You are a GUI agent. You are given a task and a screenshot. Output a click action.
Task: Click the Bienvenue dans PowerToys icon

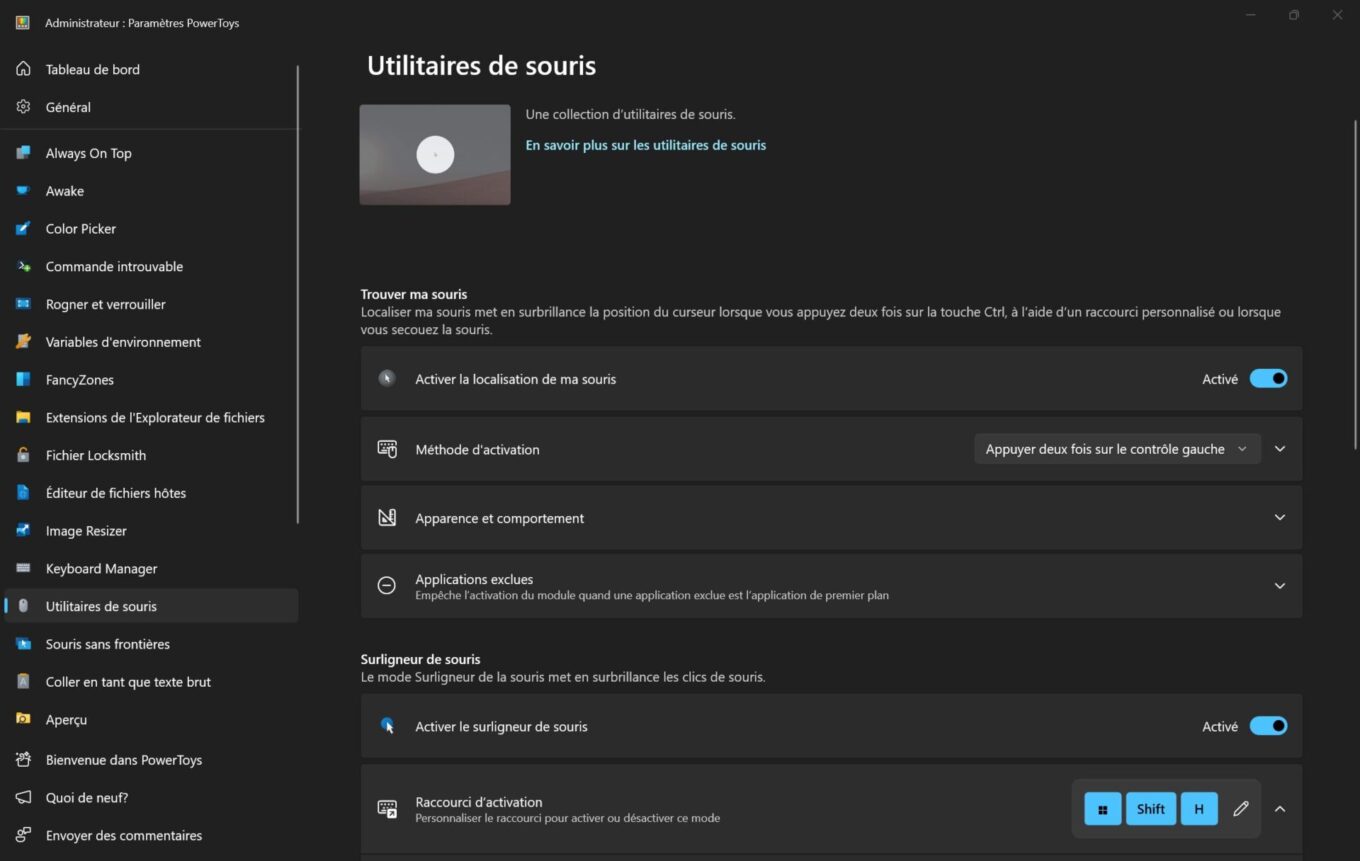tap(23, 760)
